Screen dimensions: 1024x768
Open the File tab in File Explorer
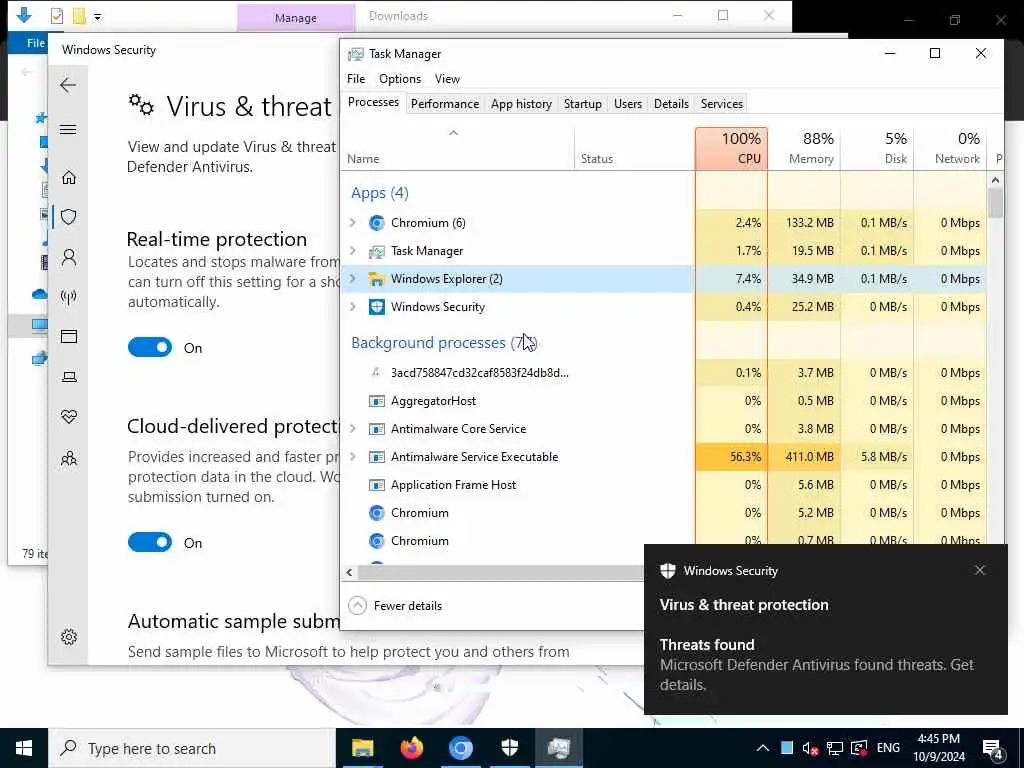[x=35, y=43]
